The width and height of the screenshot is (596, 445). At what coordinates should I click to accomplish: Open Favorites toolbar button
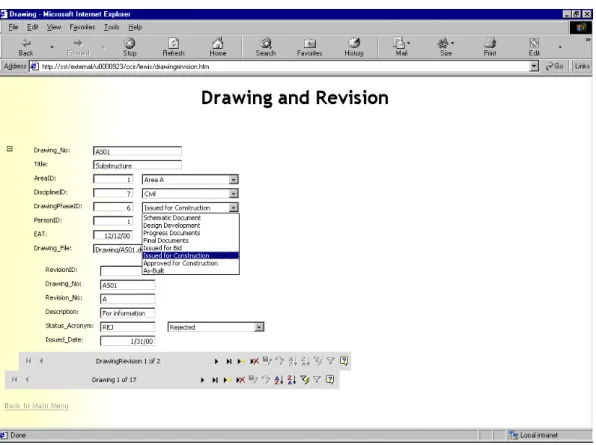click(309, 48)
